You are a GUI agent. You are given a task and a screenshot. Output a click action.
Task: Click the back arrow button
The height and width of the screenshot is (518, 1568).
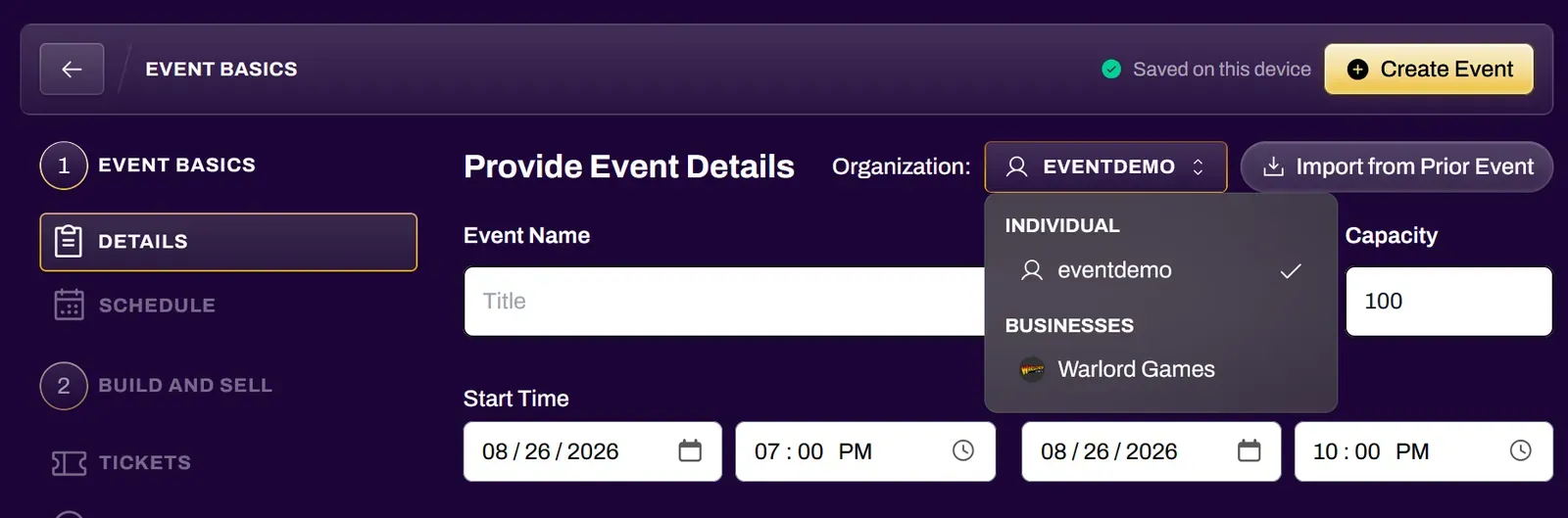[72, 70]
